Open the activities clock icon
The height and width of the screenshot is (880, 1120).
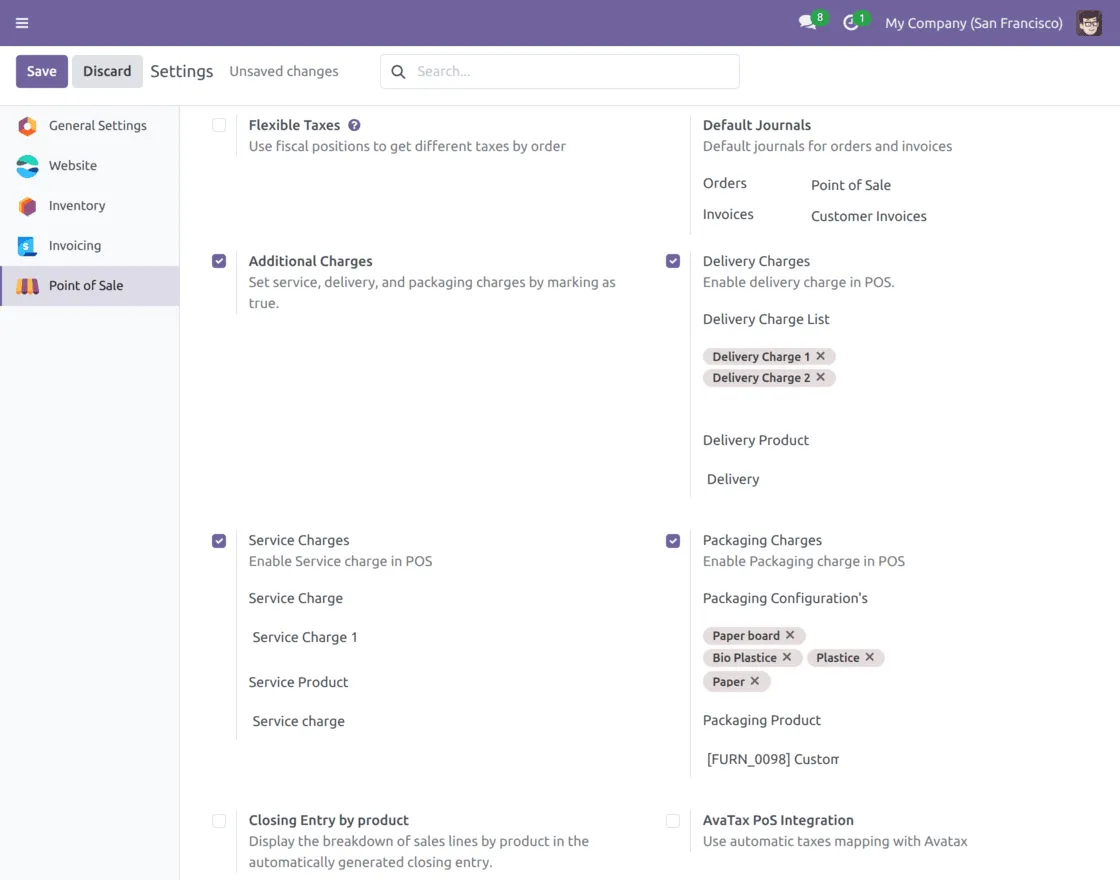click(851, 23)
